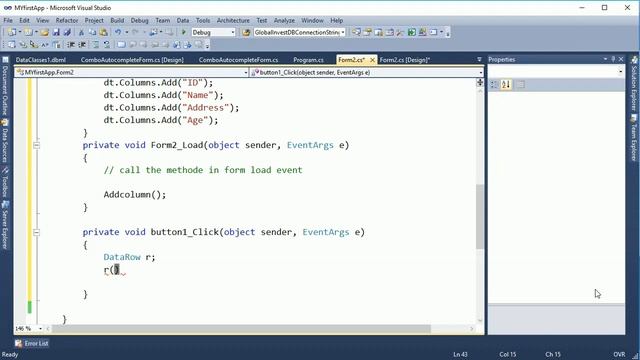640x360 pixels.
Task: Open the Server Explorer side tab
Action: [x=5, y=224]
